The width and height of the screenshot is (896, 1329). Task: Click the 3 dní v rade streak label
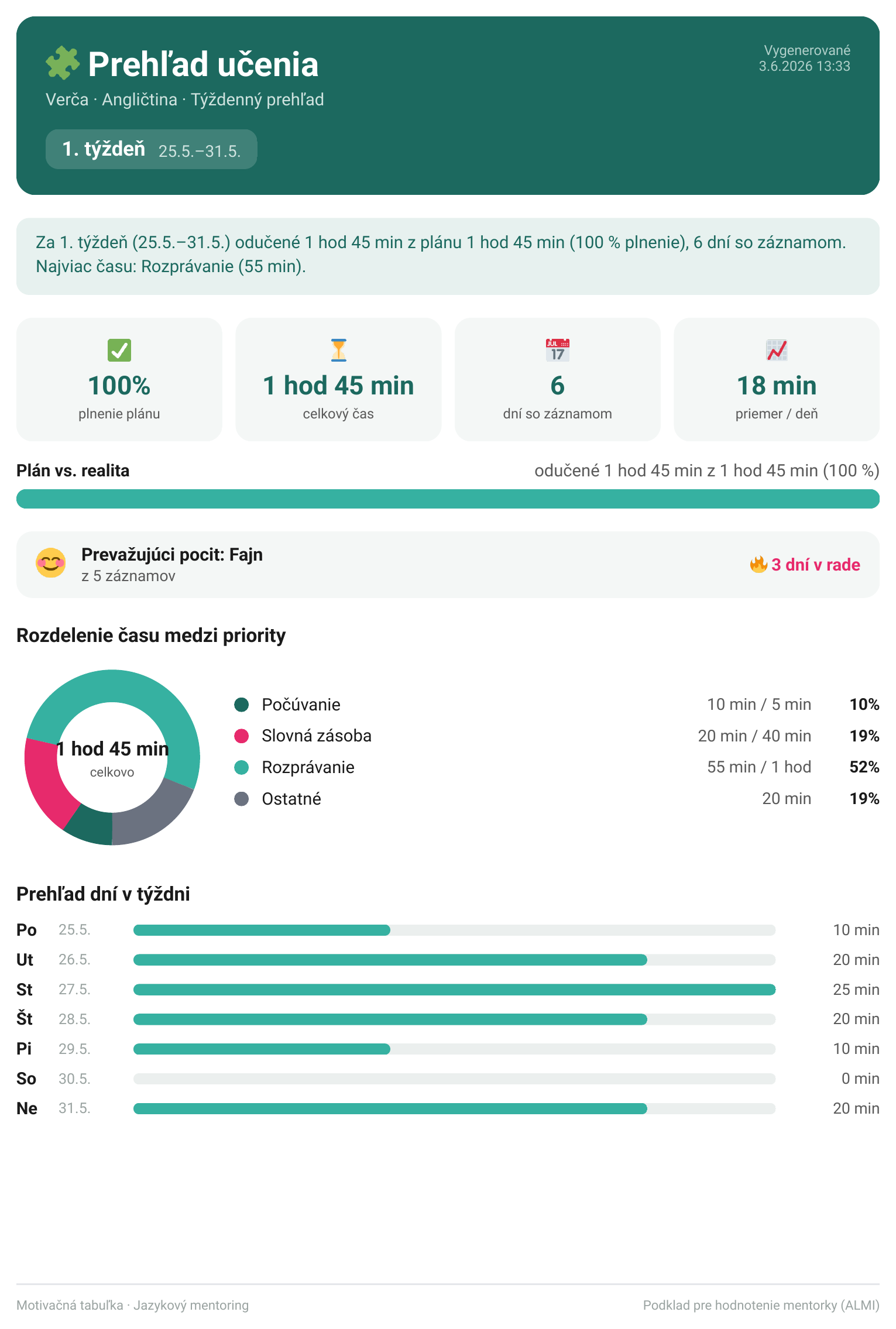pos(815,565)
